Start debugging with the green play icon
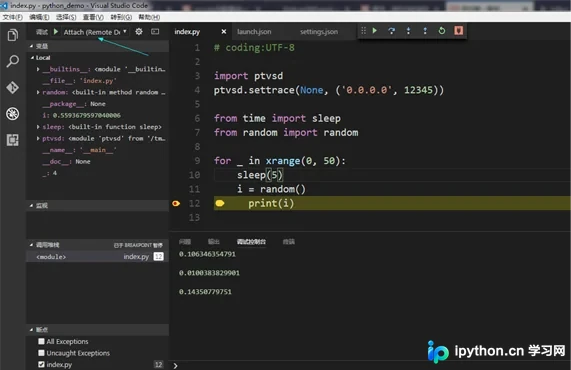This screenshot has width=571, height=370. click(x=56, y=32)
